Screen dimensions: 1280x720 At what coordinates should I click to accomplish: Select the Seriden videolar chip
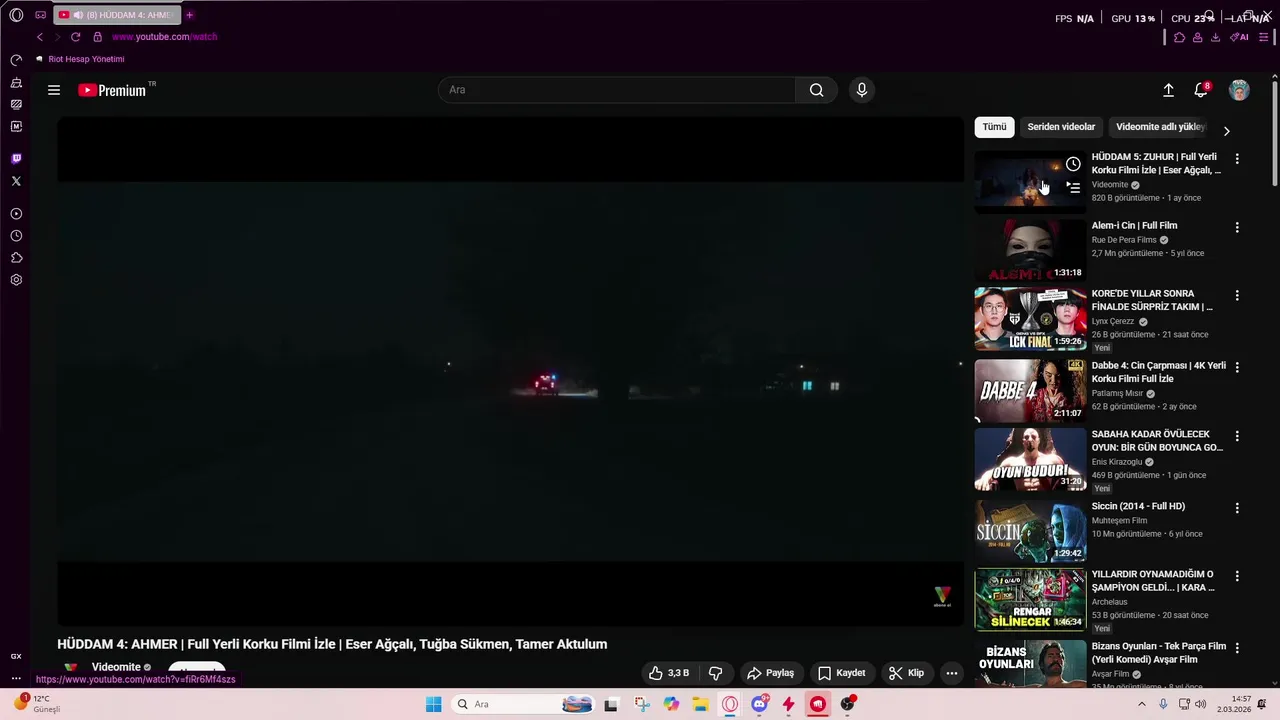(1061, 127)
